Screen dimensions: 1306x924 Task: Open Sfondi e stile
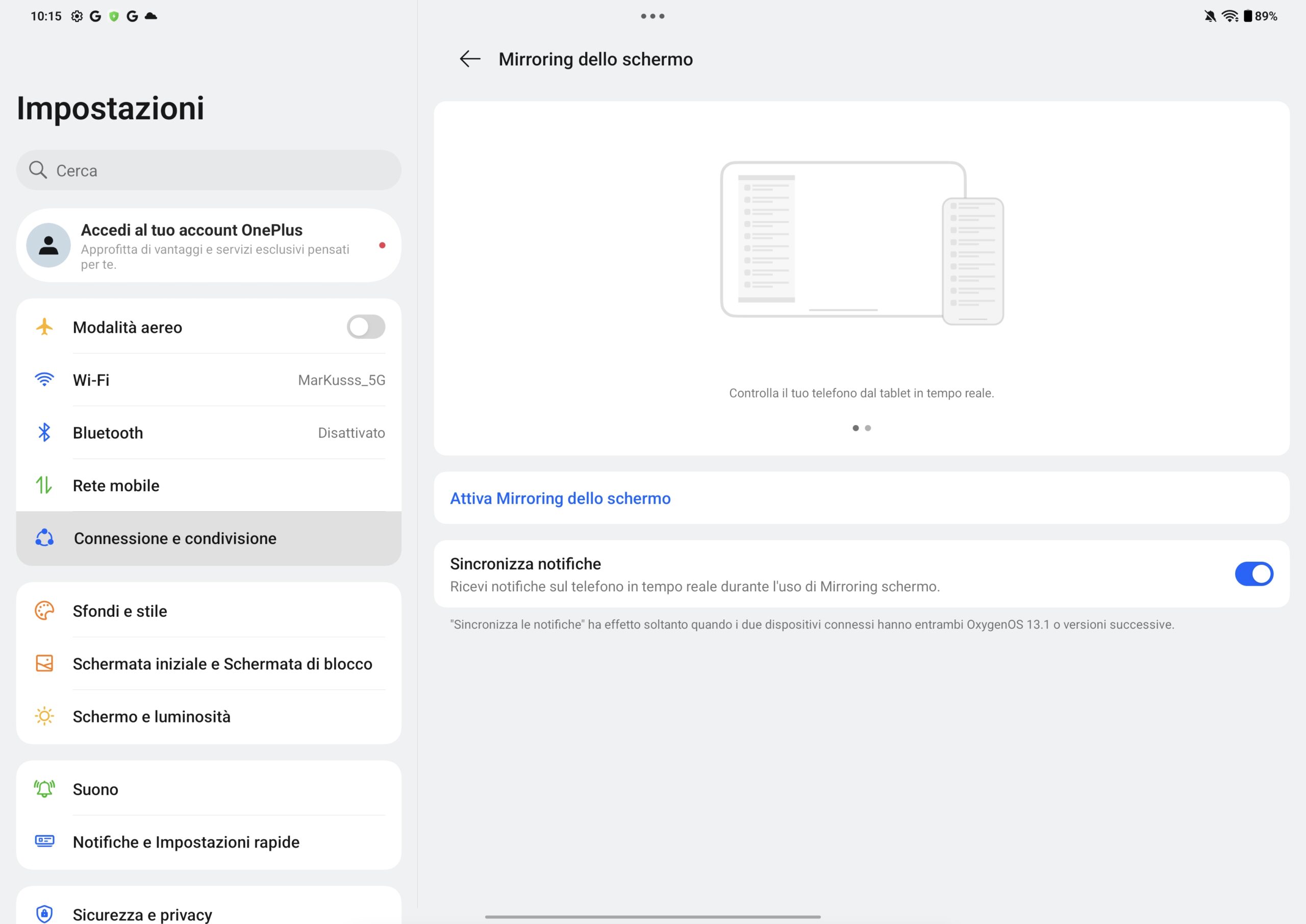click(209, 611)
